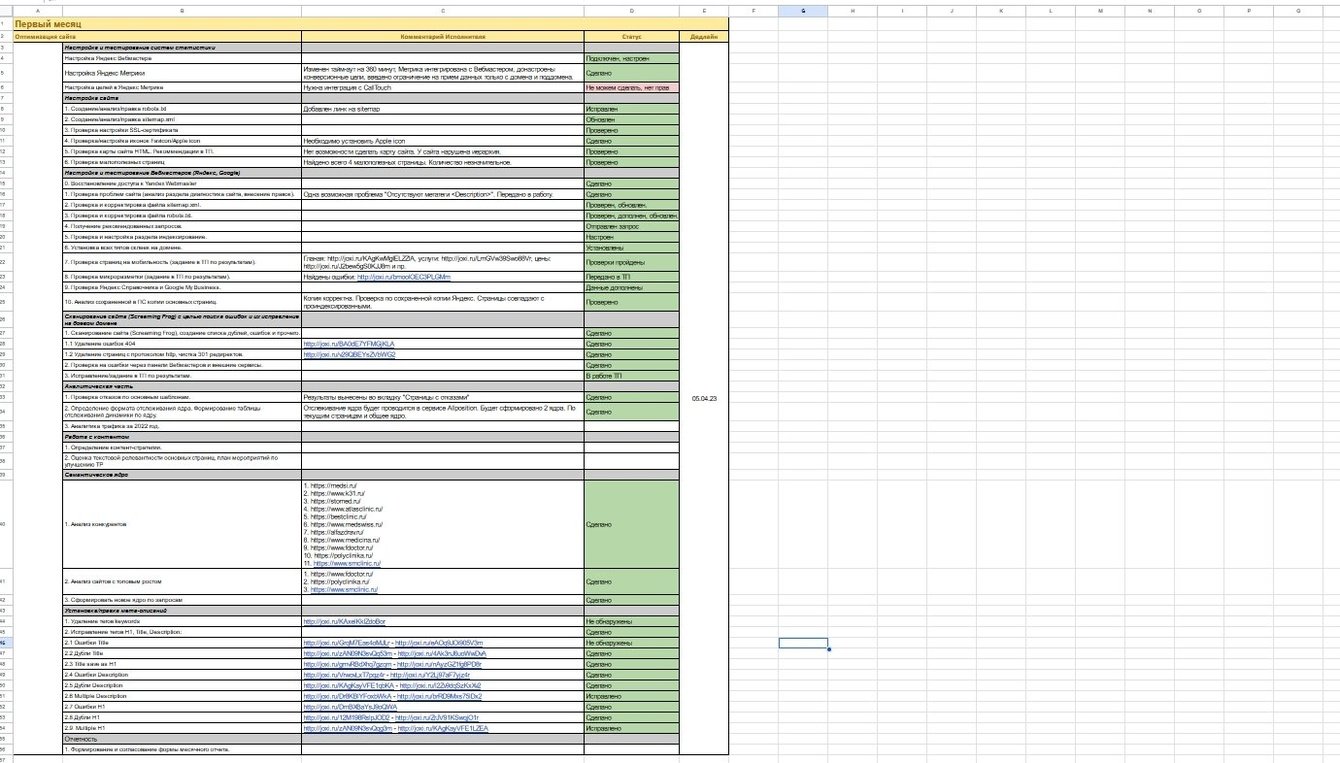Open first link in "2.4 Ошибки Description" row

click(346, 675)
